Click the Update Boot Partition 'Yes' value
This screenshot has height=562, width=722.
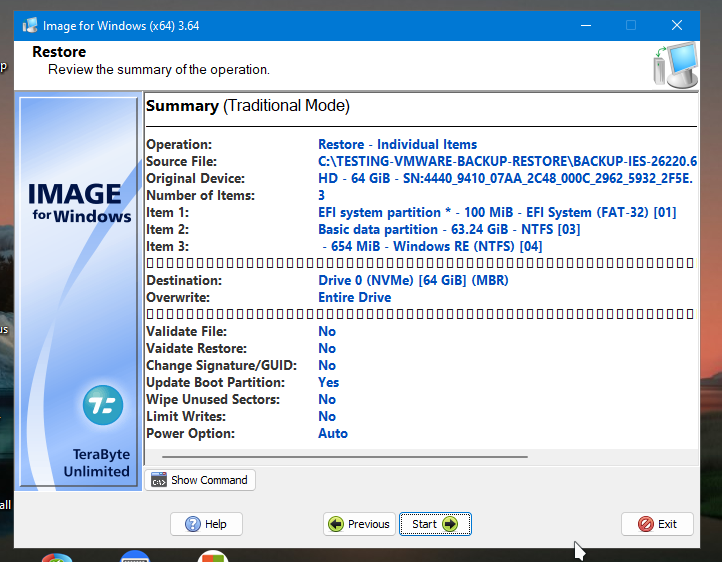click(x=328, y=383)
